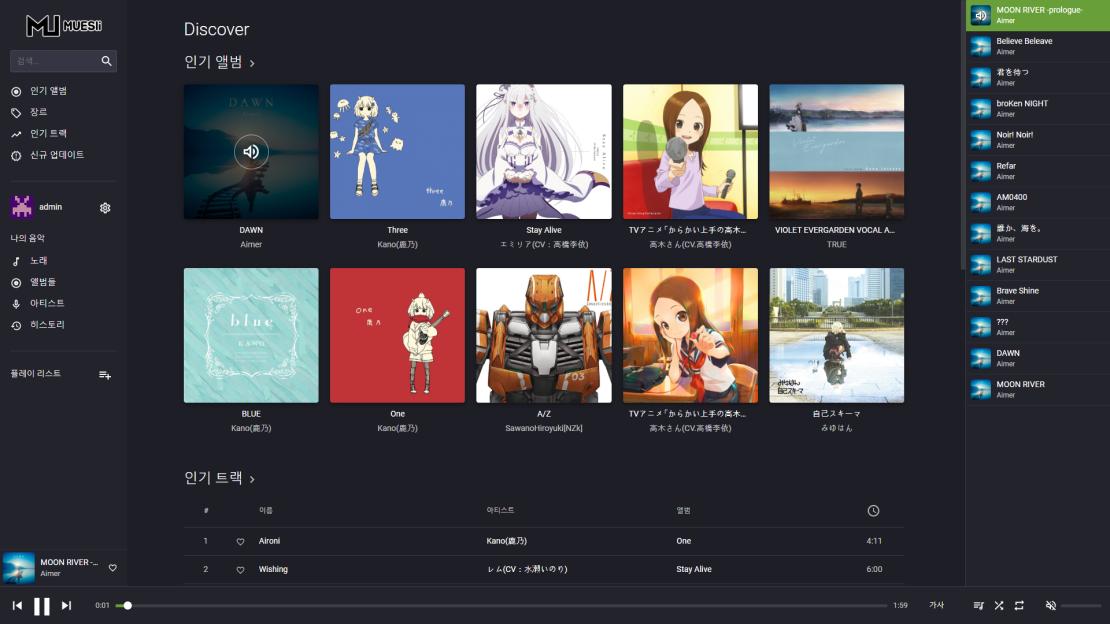This screenshot has height=624, width=1110.
Task: Favorite the Wishing track with heart
Action: (241, 570)
